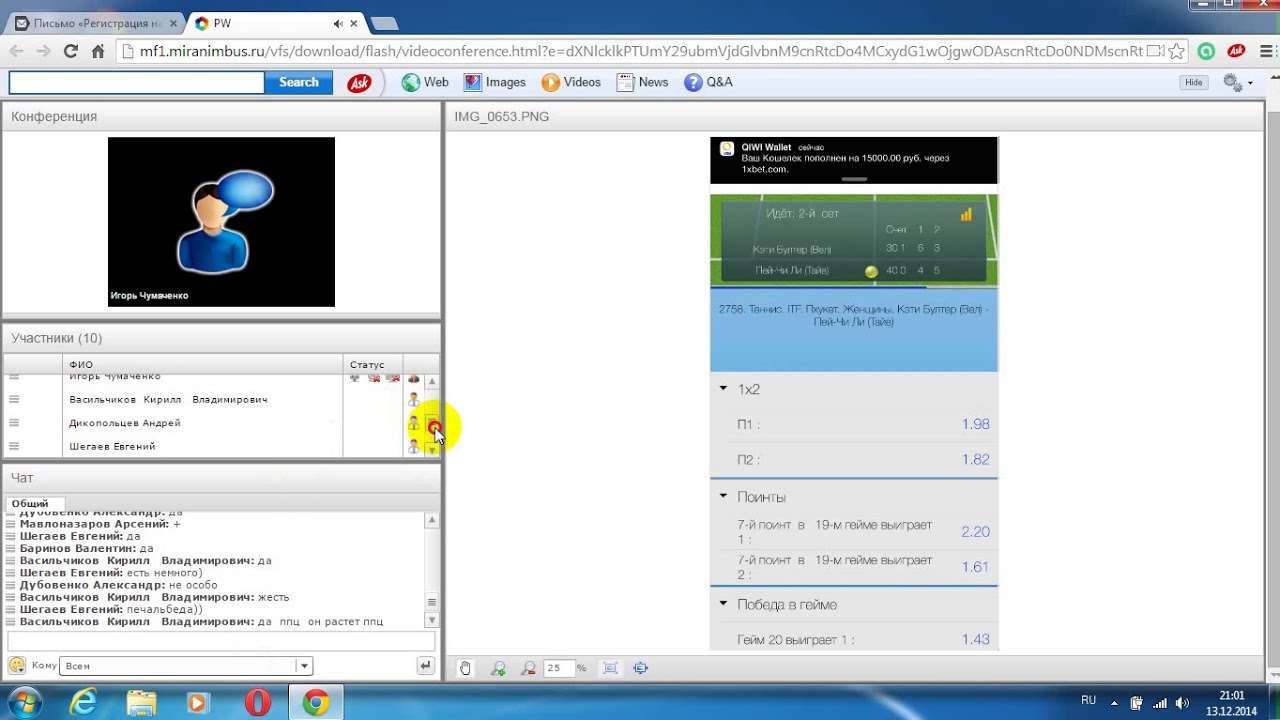
Task: Open the Windows Start menu
Action: 25,703
